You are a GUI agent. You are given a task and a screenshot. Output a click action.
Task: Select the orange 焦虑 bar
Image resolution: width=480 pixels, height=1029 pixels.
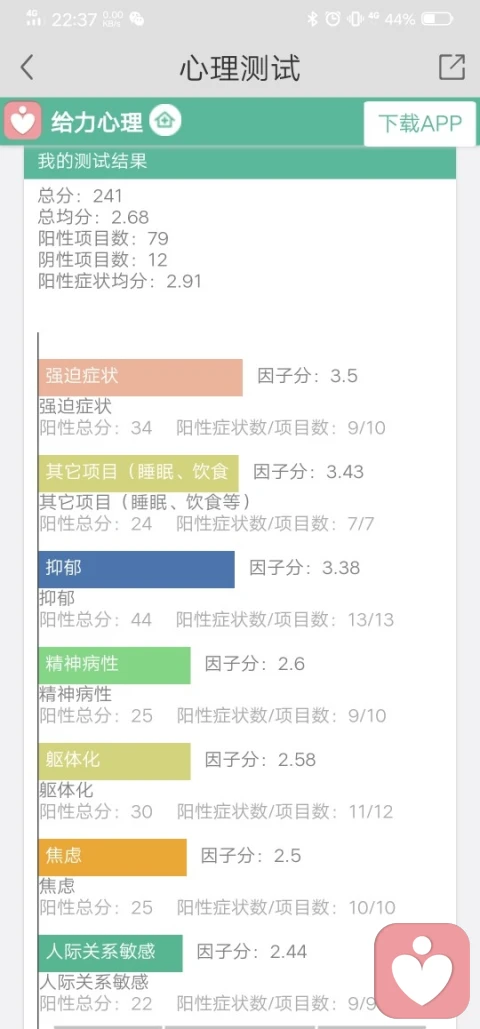coord(112,857)
